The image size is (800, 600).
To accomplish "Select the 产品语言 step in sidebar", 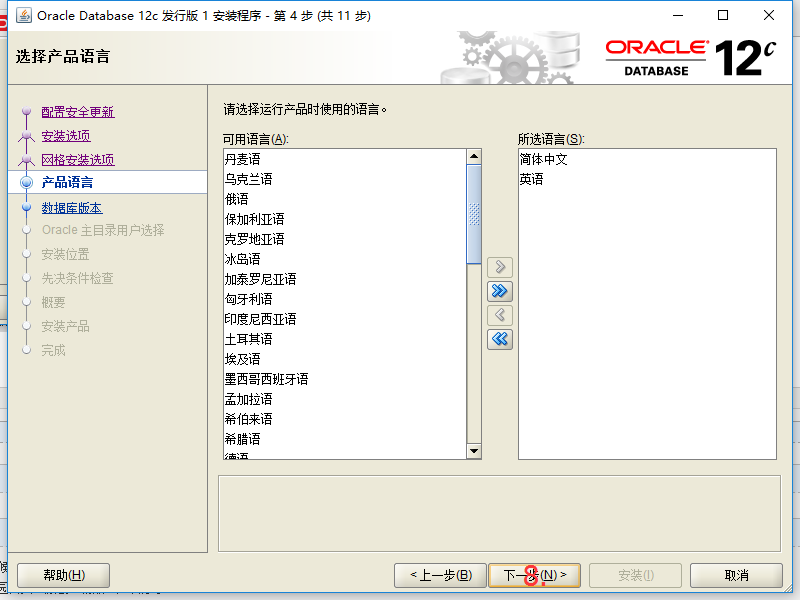I will pos(67,182).
